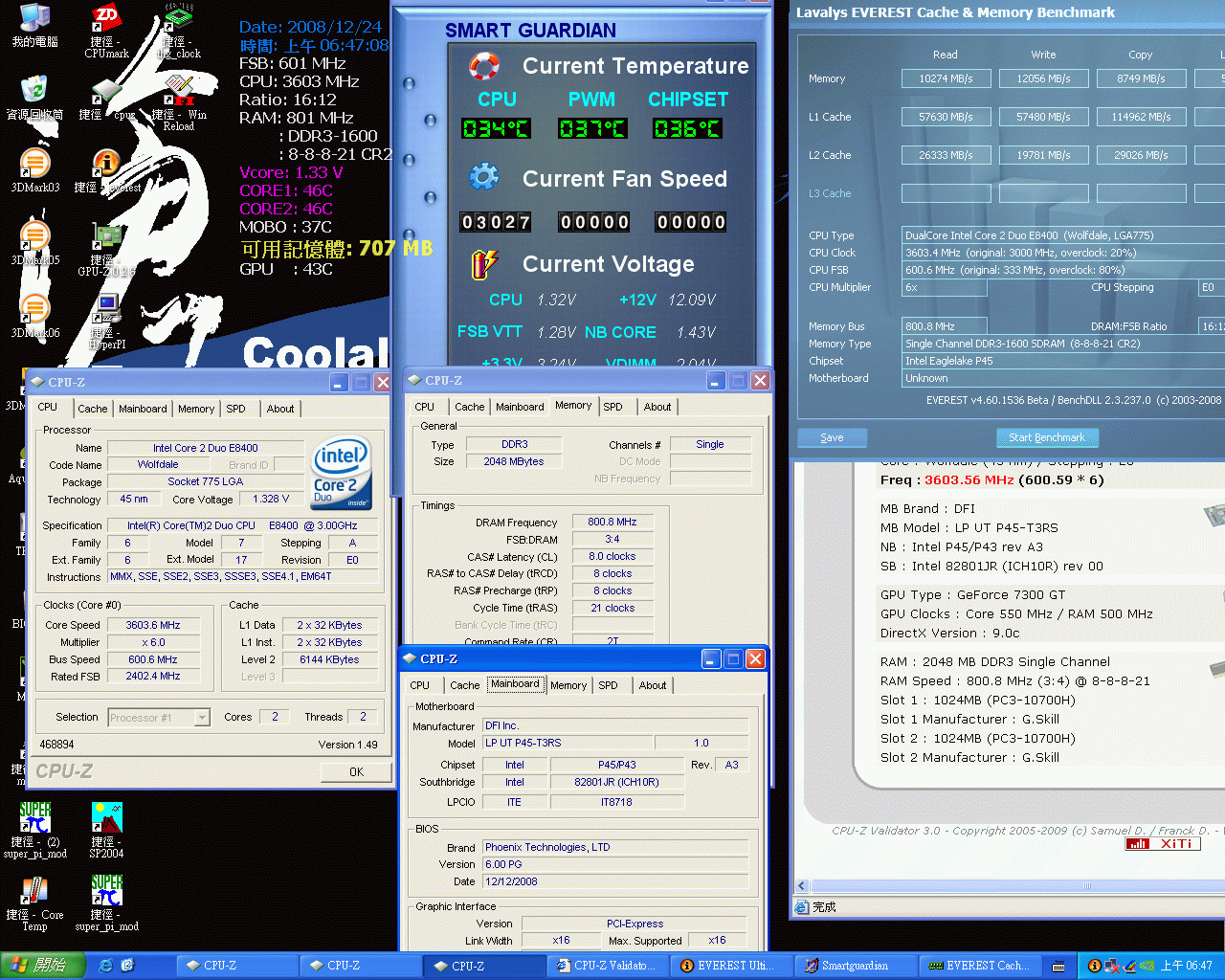Click the Model field LP UT P45-T3RS
Screen dimensions: 1225x980
(x=568, y=744)
